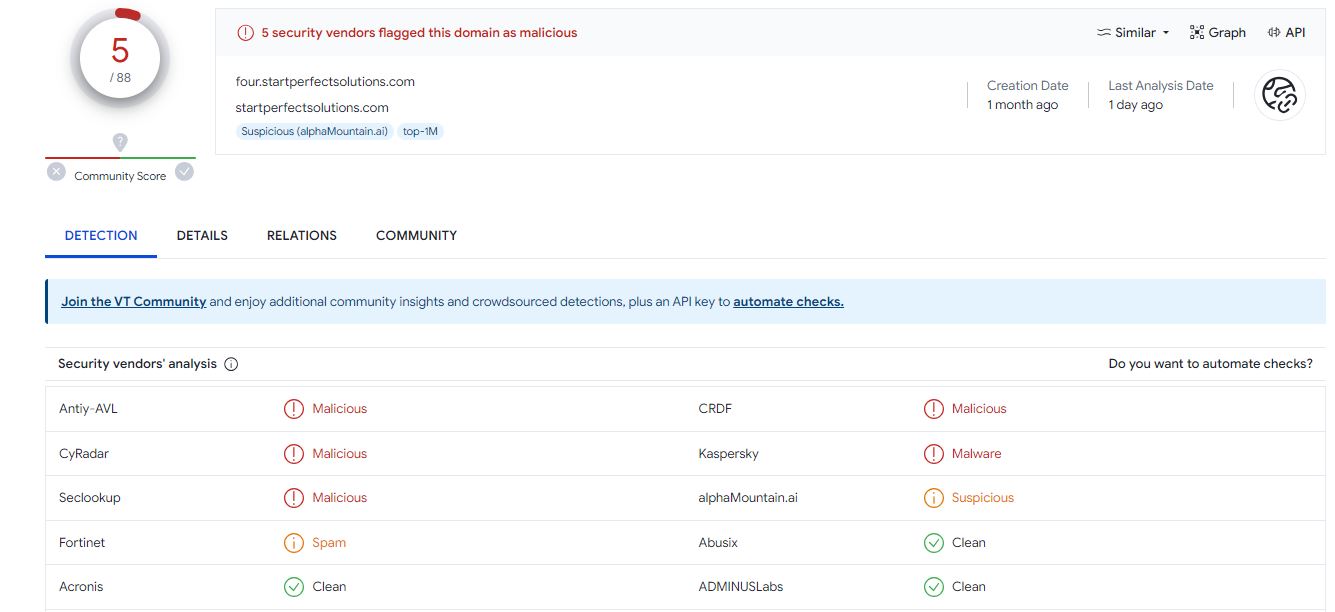Viewport: 1335px width, 612px height.
Task: Click the info icon next to Security vendors' analysis
Action: click(x=231, y=364)
